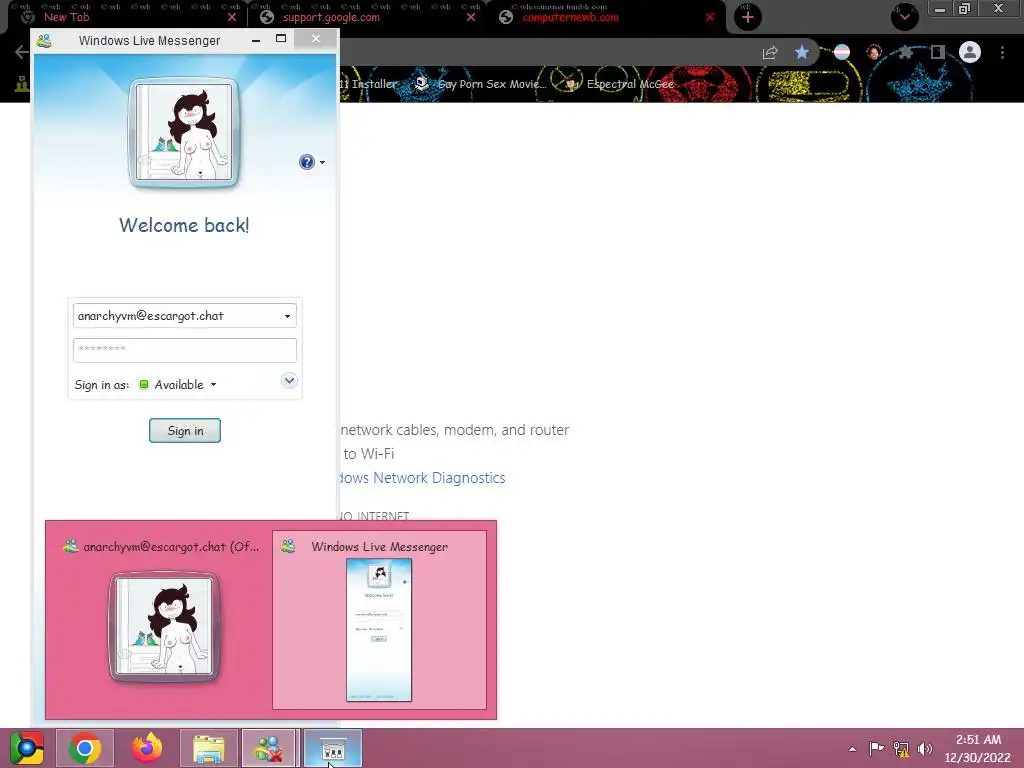Open the taskbar clock and date
The height and width of the screenshot is (768, 1024).
(x=977, y=748)
